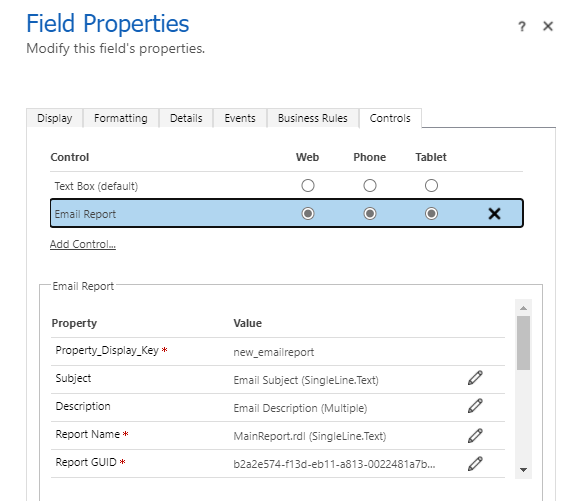Open the Business Rules tab
This screenshot has height=501, width=582.
313,118
